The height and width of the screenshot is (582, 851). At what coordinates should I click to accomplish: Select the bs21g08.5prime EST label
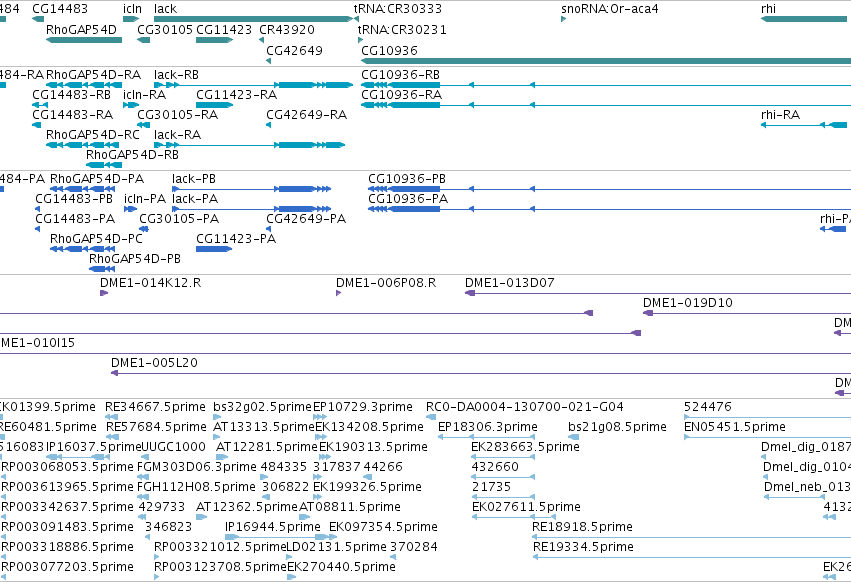618,427
